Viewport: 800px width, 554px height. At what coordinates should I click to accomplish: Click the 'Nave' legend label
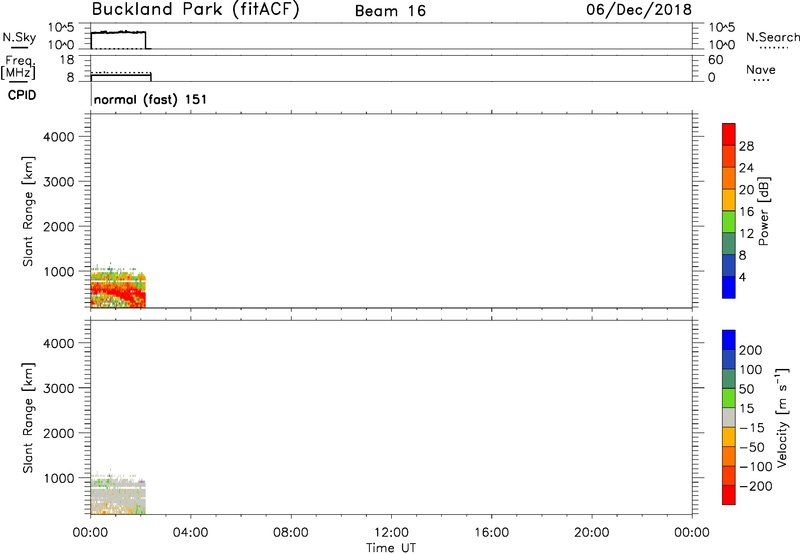point(761,69)
